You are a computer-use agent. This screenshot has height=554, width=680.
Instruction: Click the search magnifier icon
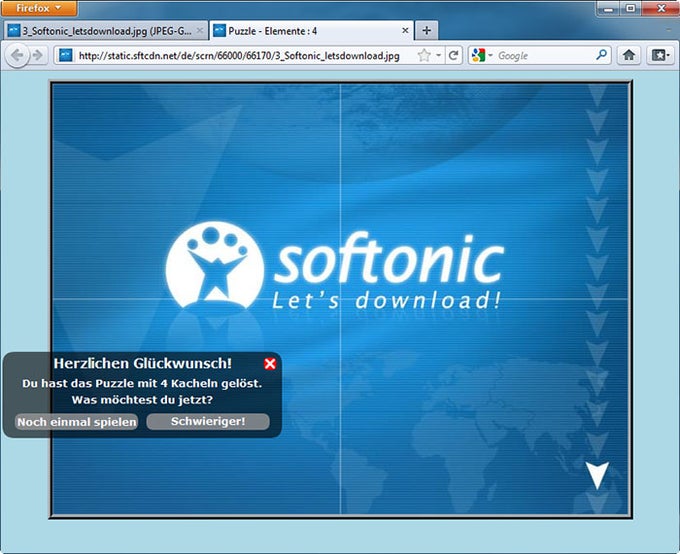tap(602, 55)
